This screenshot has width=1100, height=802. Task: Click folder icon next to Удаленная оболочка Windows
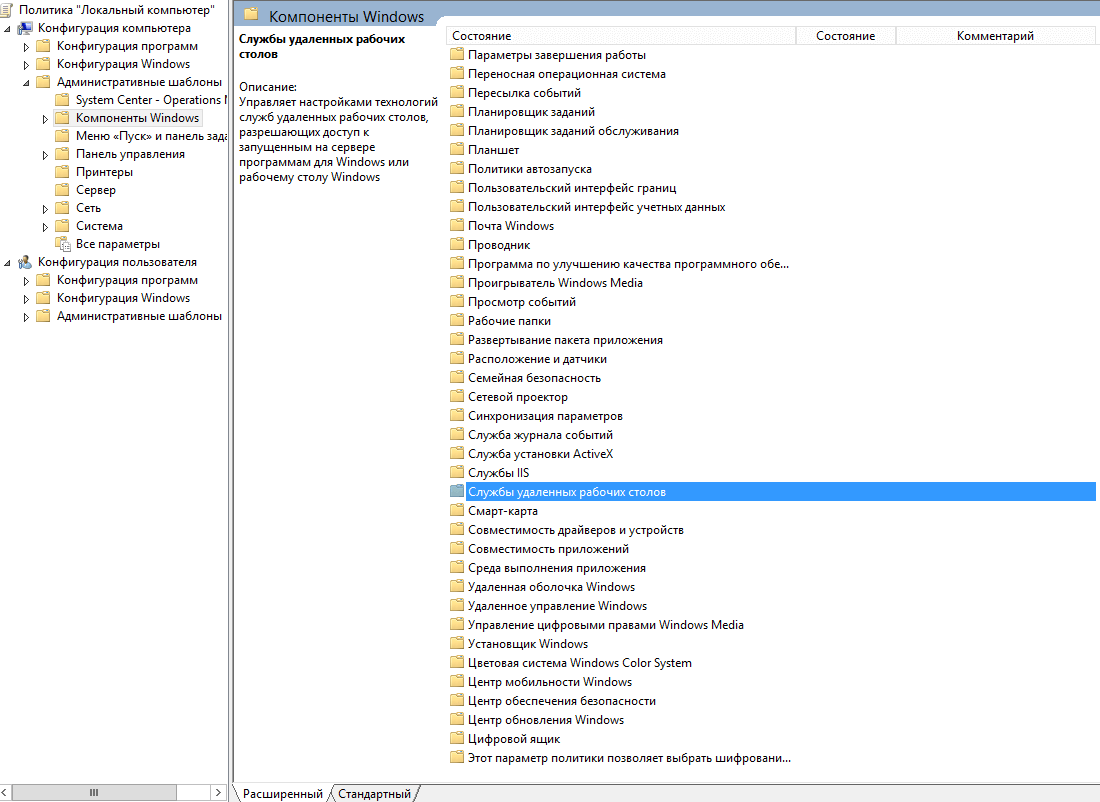(x=457, y=587)
